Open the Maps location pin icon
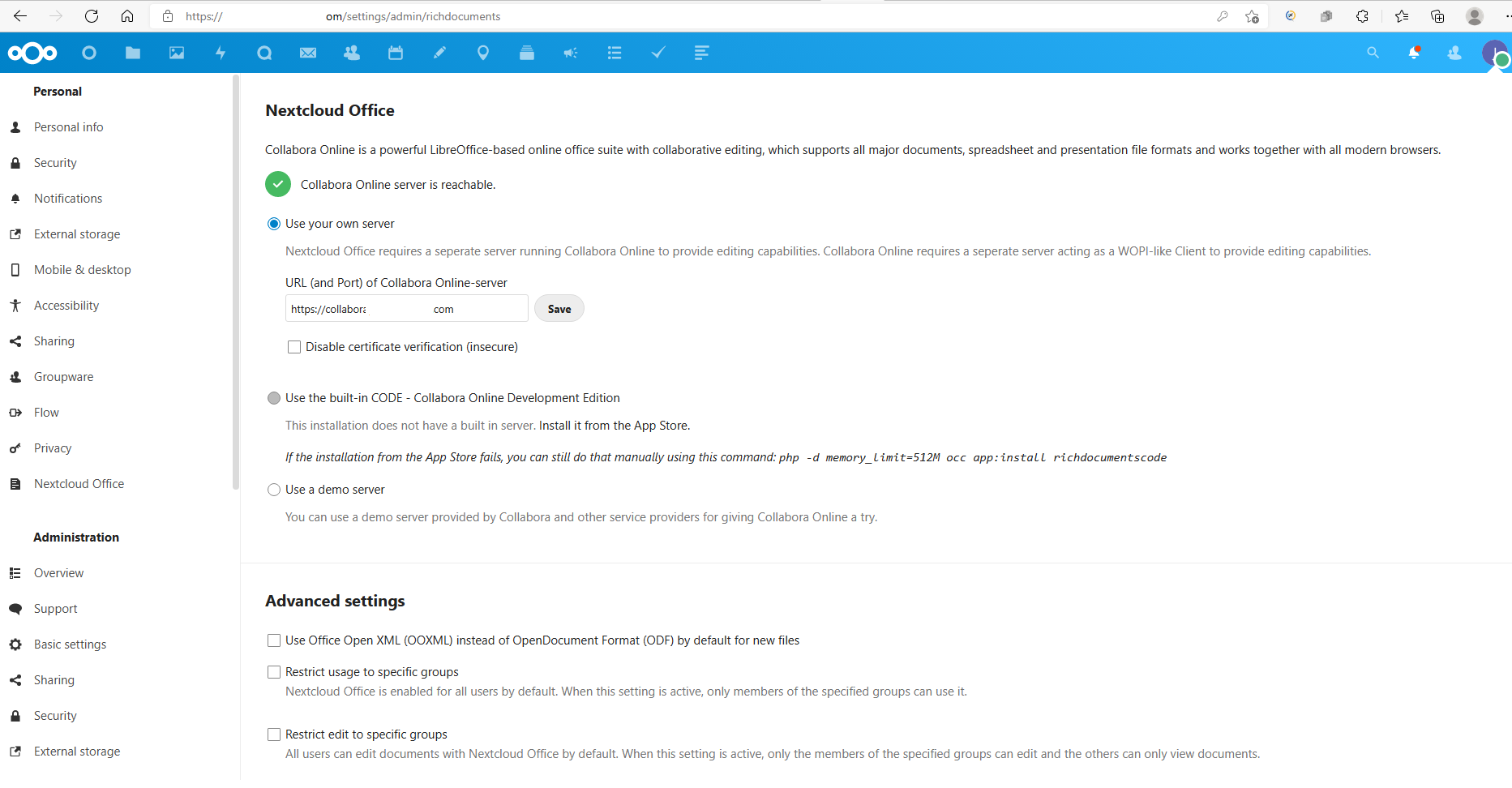The width and height of the screenshot is (1512, 788). point(483,53)
